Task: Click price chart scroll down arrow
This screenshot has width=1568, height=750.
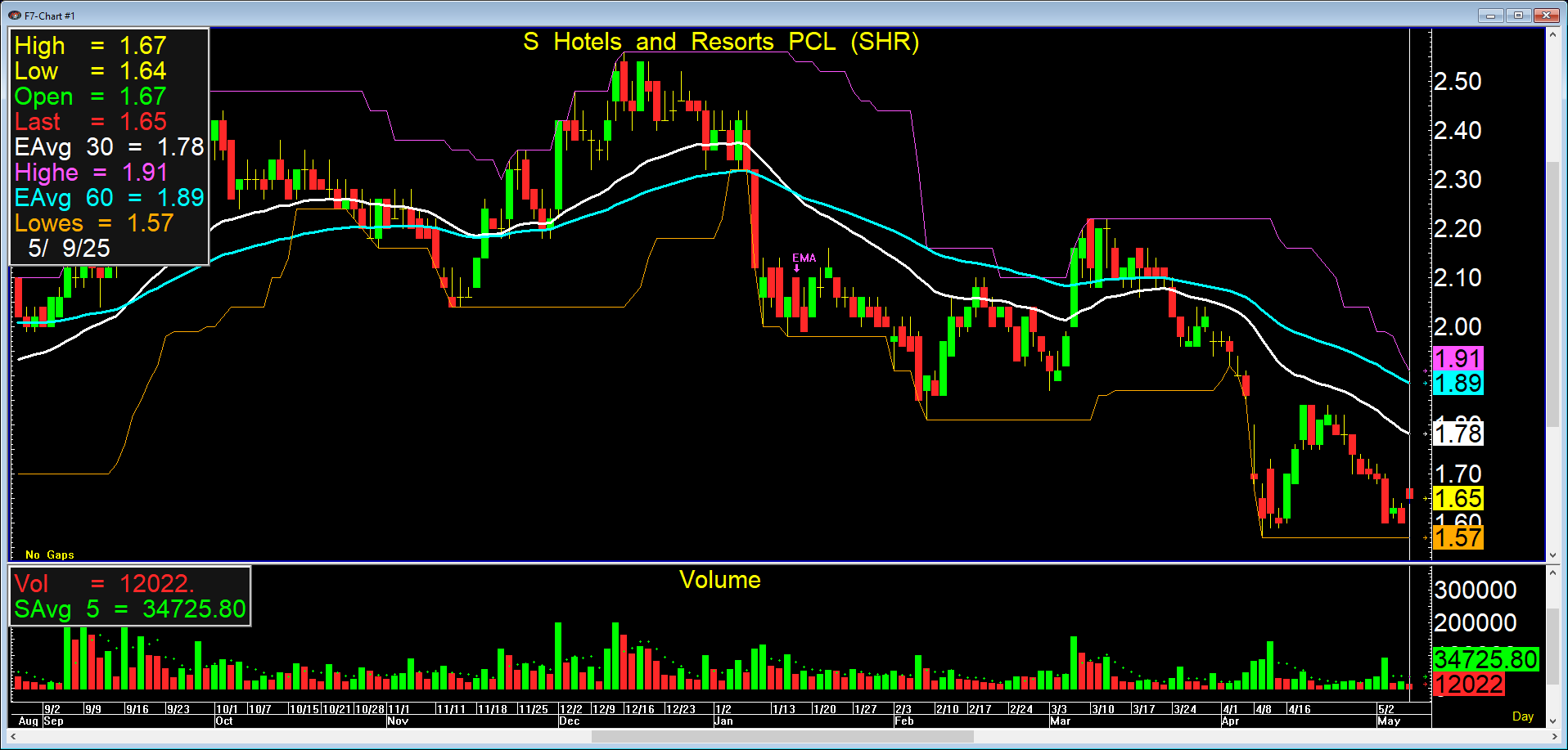Action: [1552, 555]
